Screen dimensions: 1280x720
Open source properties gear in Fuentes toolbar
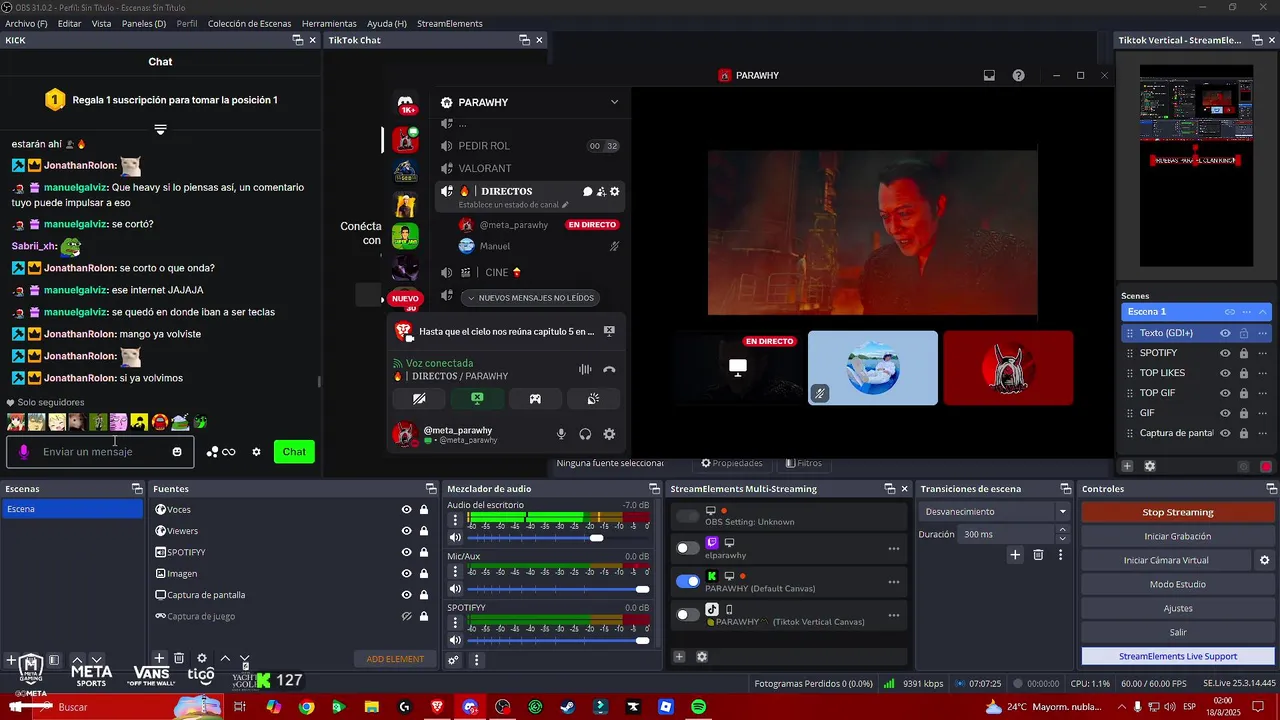[202, 658]
